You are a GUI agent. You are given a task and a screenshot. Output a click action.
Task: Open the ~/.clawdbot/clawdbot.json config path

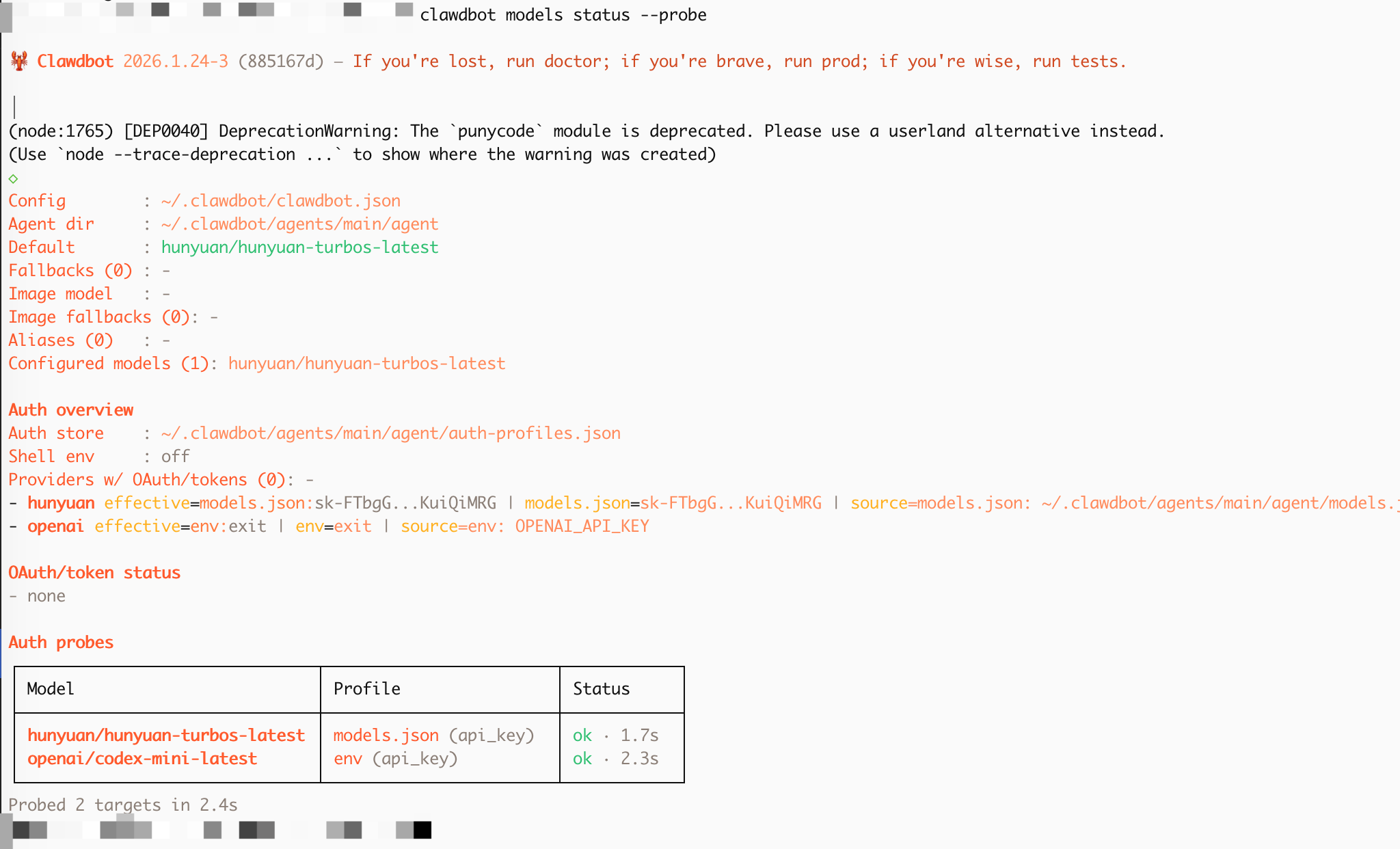[x=280, y=201]
